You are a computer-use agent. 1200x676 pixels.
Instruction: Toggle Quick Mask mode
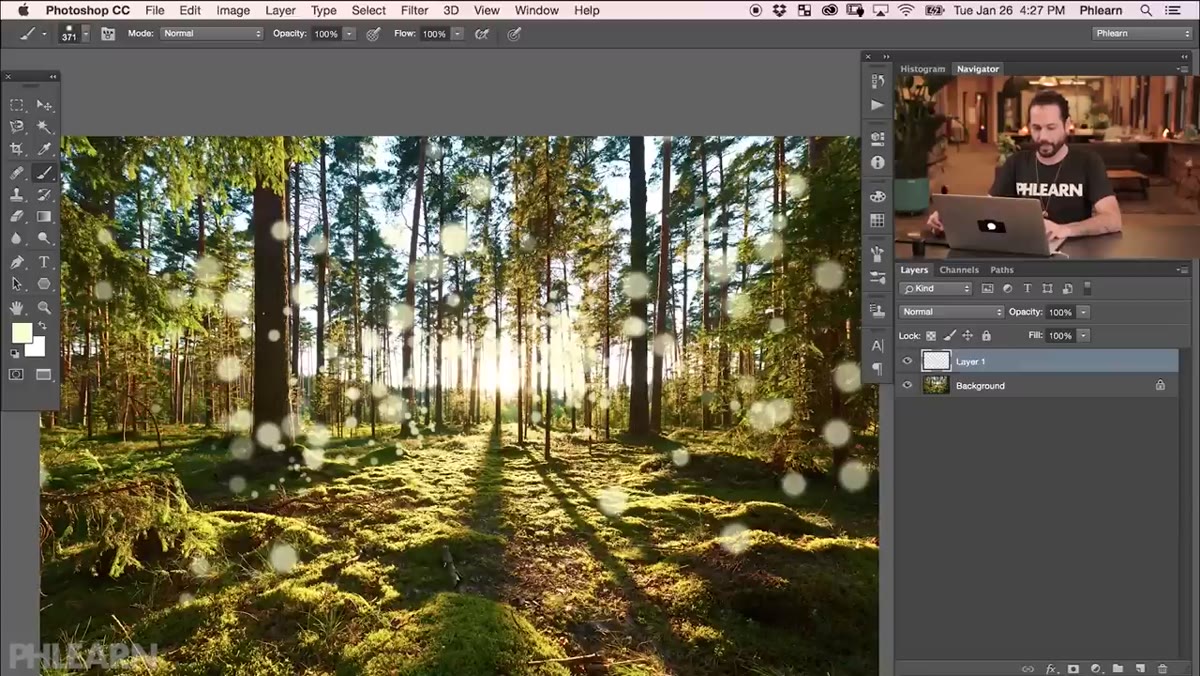coord(16,375)
